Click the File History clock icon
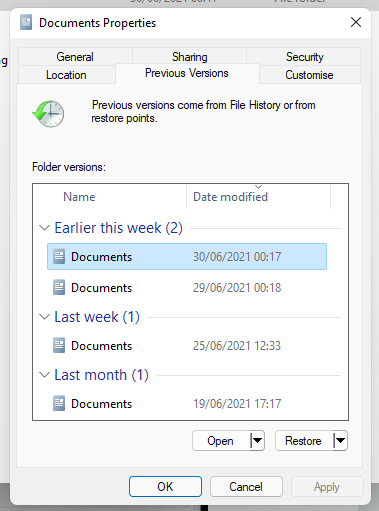The image size is (379, 511). click(x=48, y=113)
